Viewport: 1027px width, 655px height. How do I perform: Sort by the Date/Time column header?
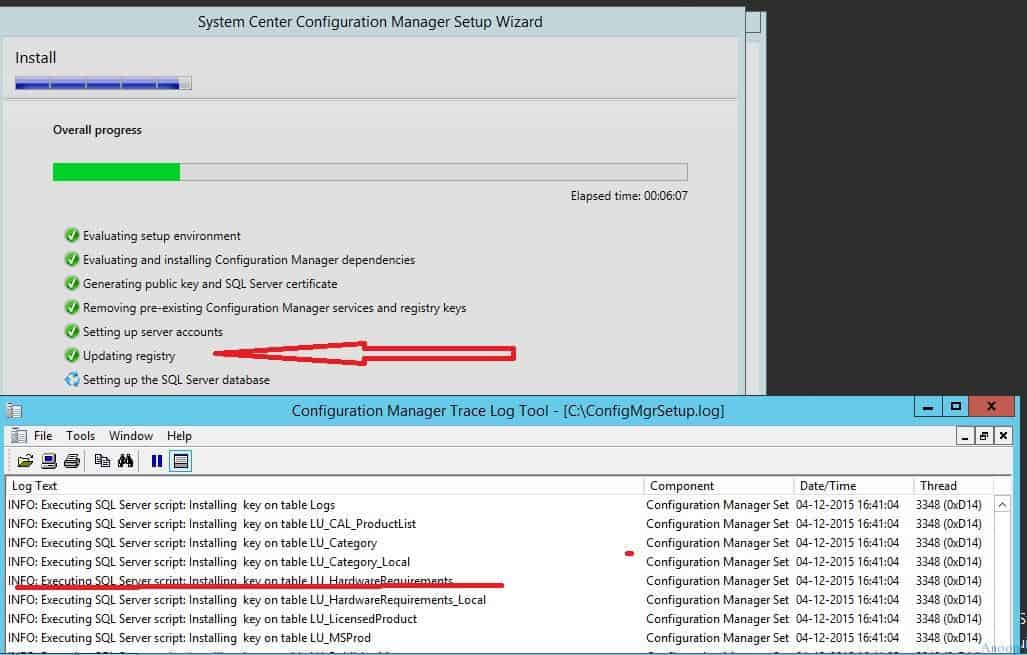(x=854, y=485)
